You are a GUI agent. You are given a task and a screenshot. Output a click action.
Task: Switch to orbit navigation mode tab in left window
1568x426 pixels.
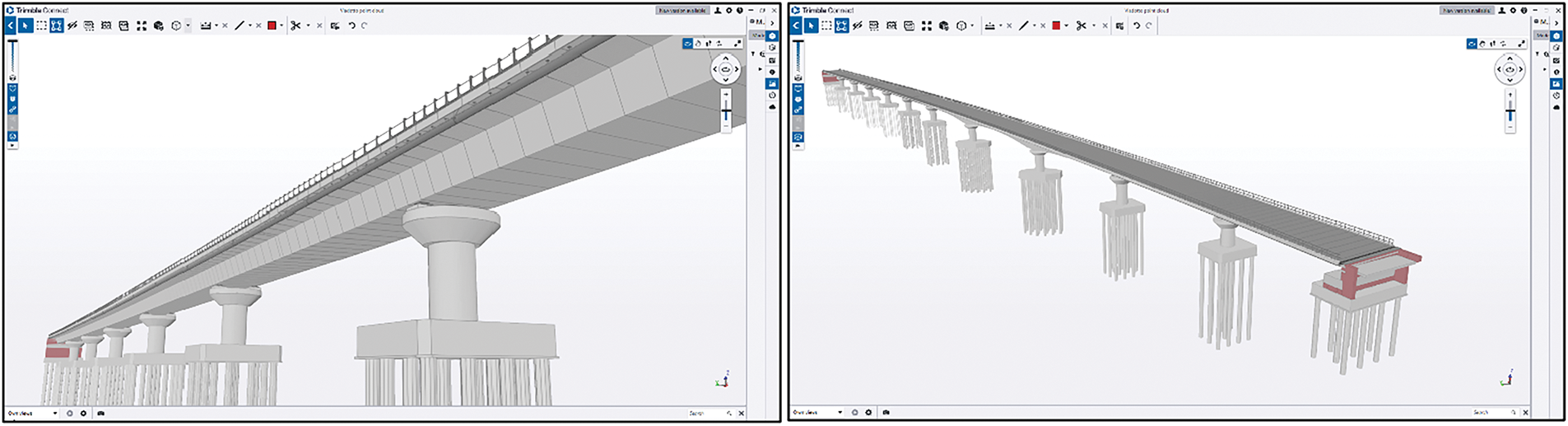coord(687,44)
